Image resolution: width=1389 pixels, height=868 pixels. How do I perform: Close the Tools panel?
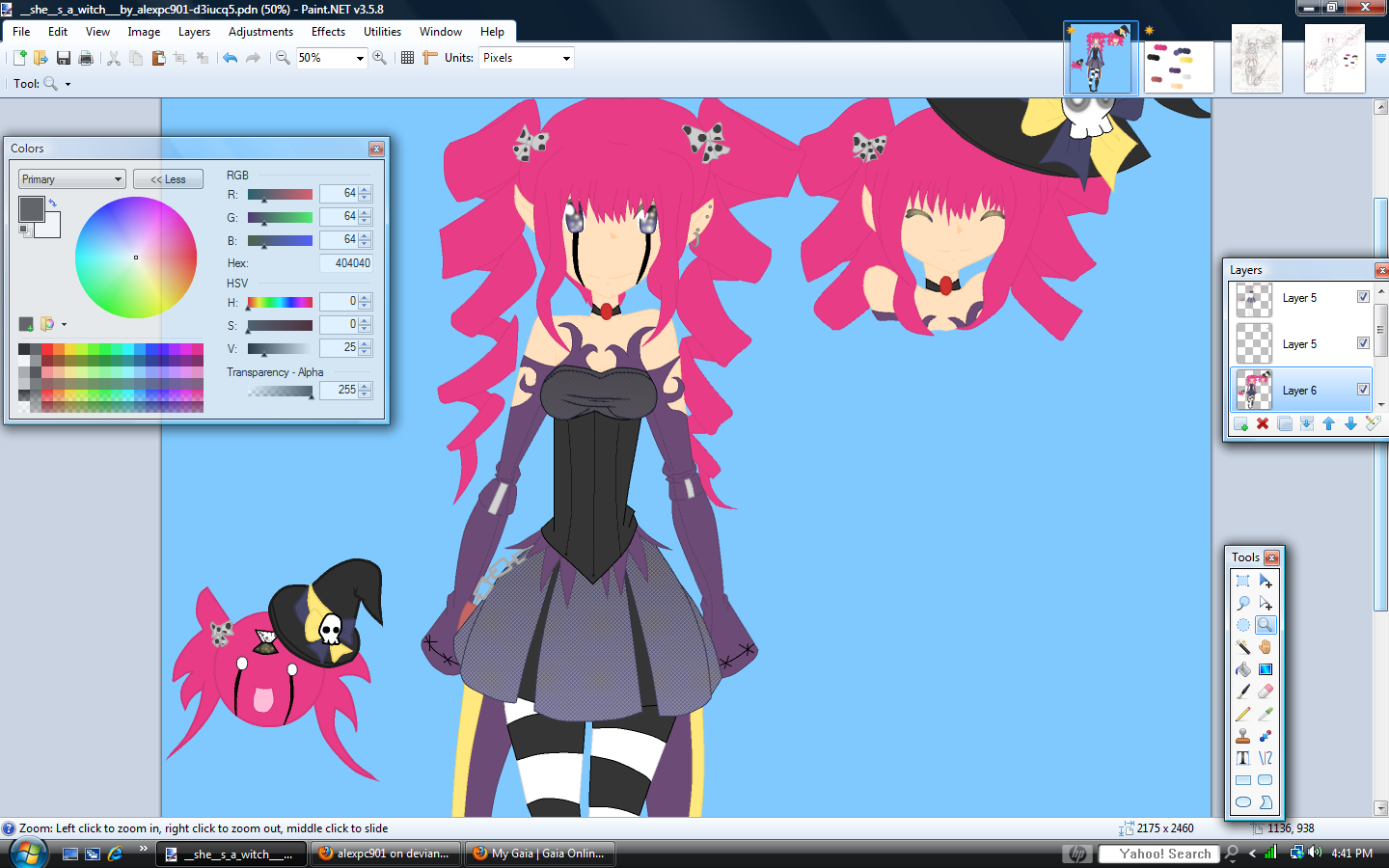(x=1271, y=557)
